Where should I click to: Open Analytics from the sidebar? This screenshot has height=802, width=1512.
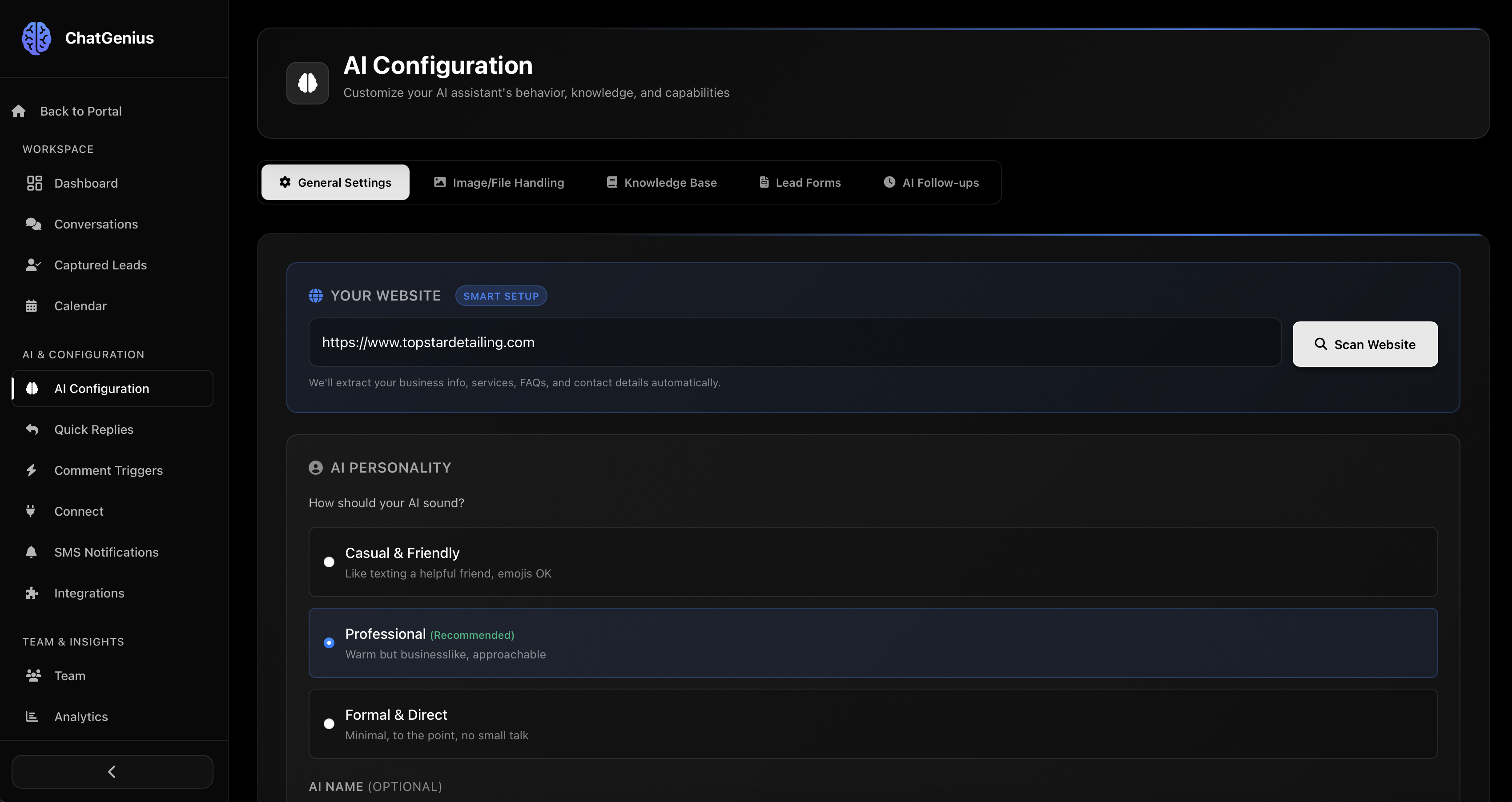coord(81,716)
